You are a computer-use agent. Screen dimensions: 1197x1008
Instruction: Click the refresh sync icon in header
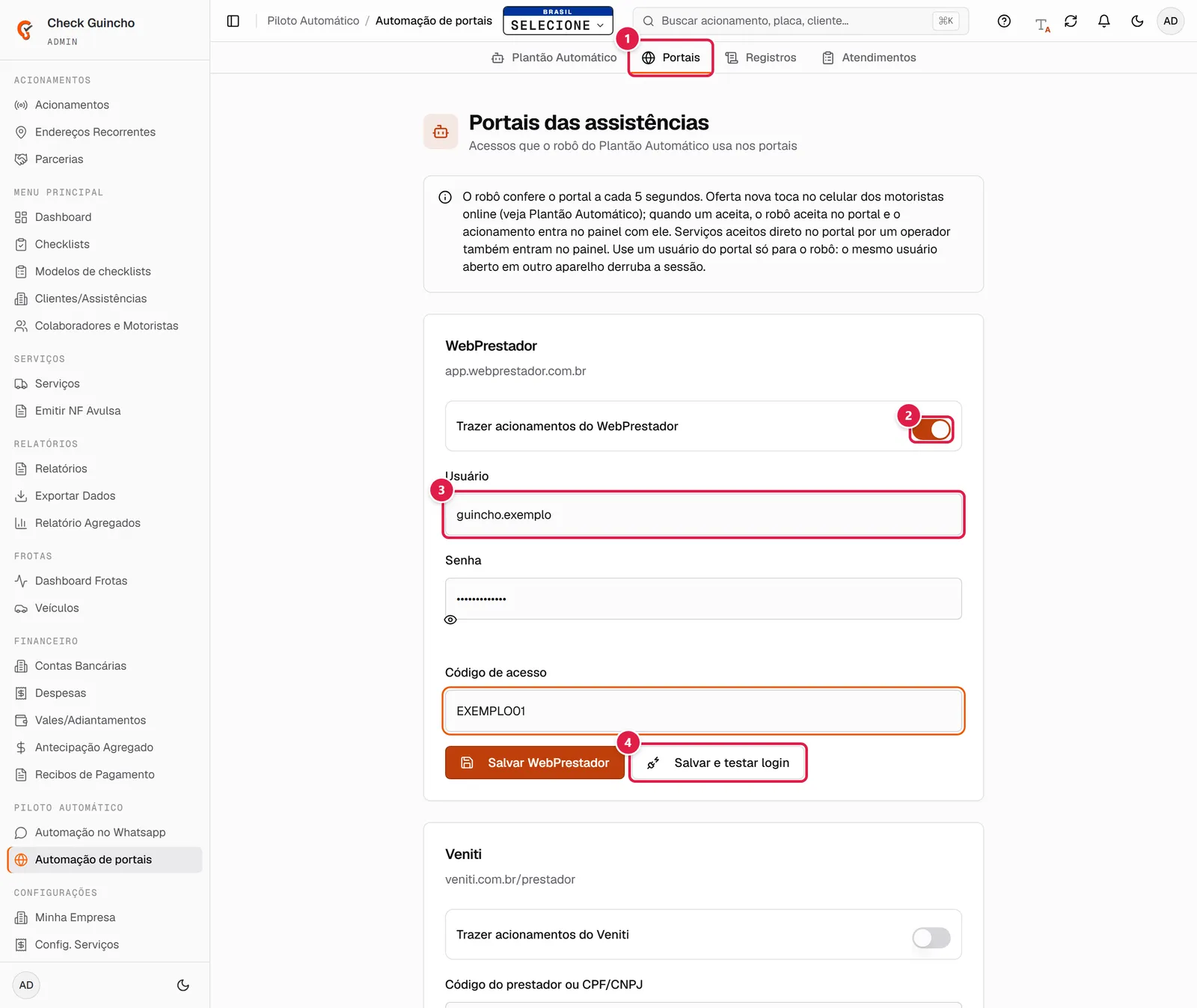coord(1071,21)
